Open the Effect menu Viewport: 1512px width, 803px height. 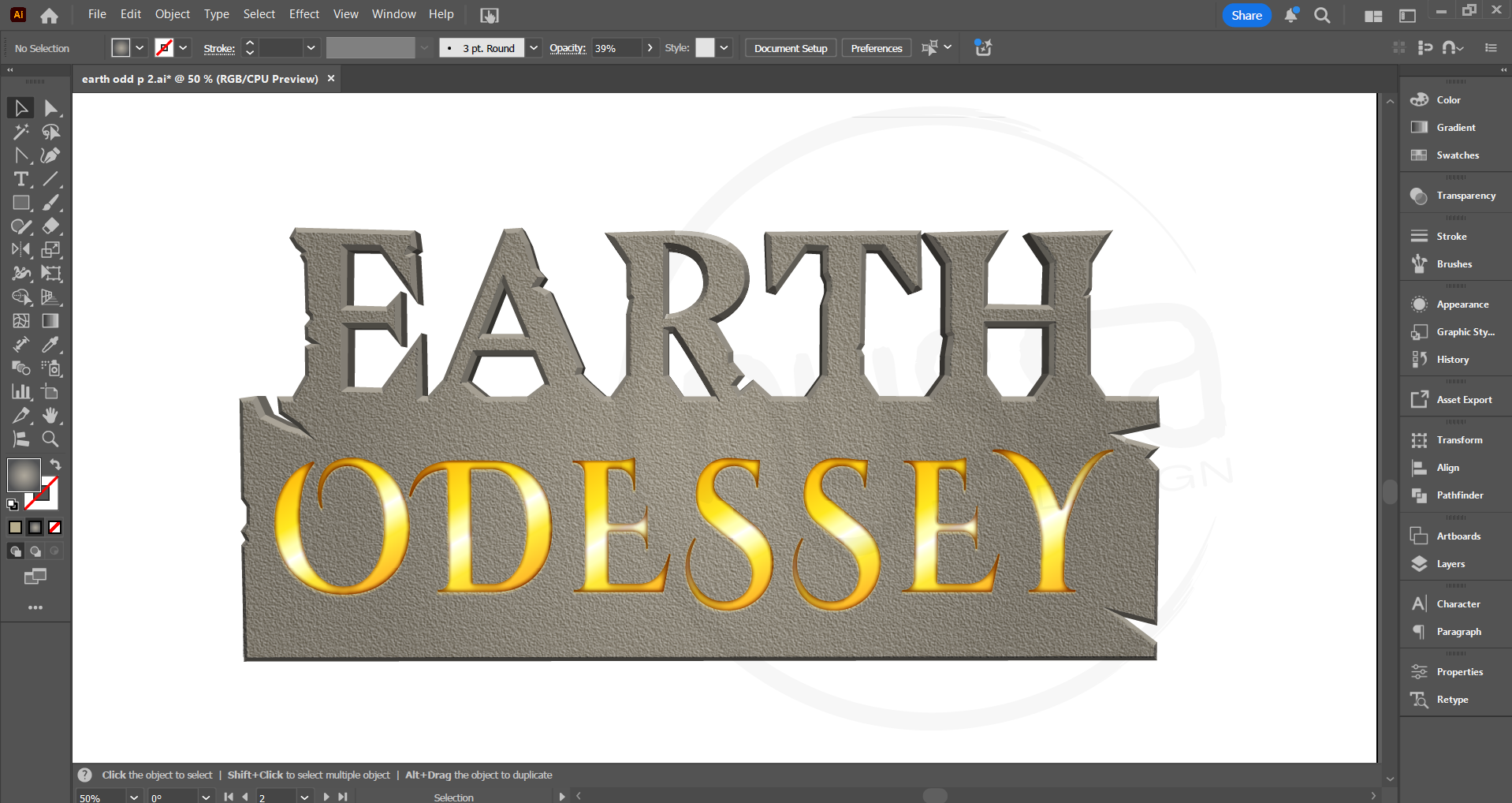click(x=304, y=14)
